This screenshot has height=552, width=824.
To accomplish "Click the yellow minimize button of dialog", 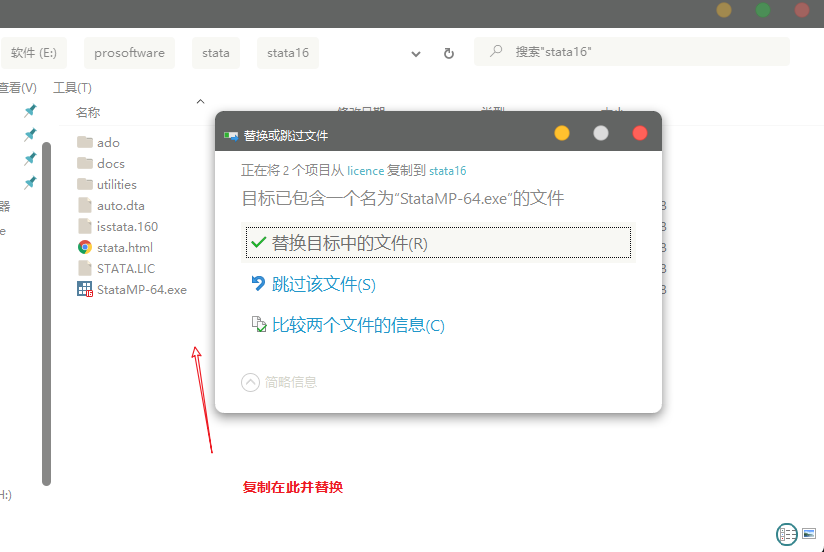I will pyautogui.click(x=562, y=133).
